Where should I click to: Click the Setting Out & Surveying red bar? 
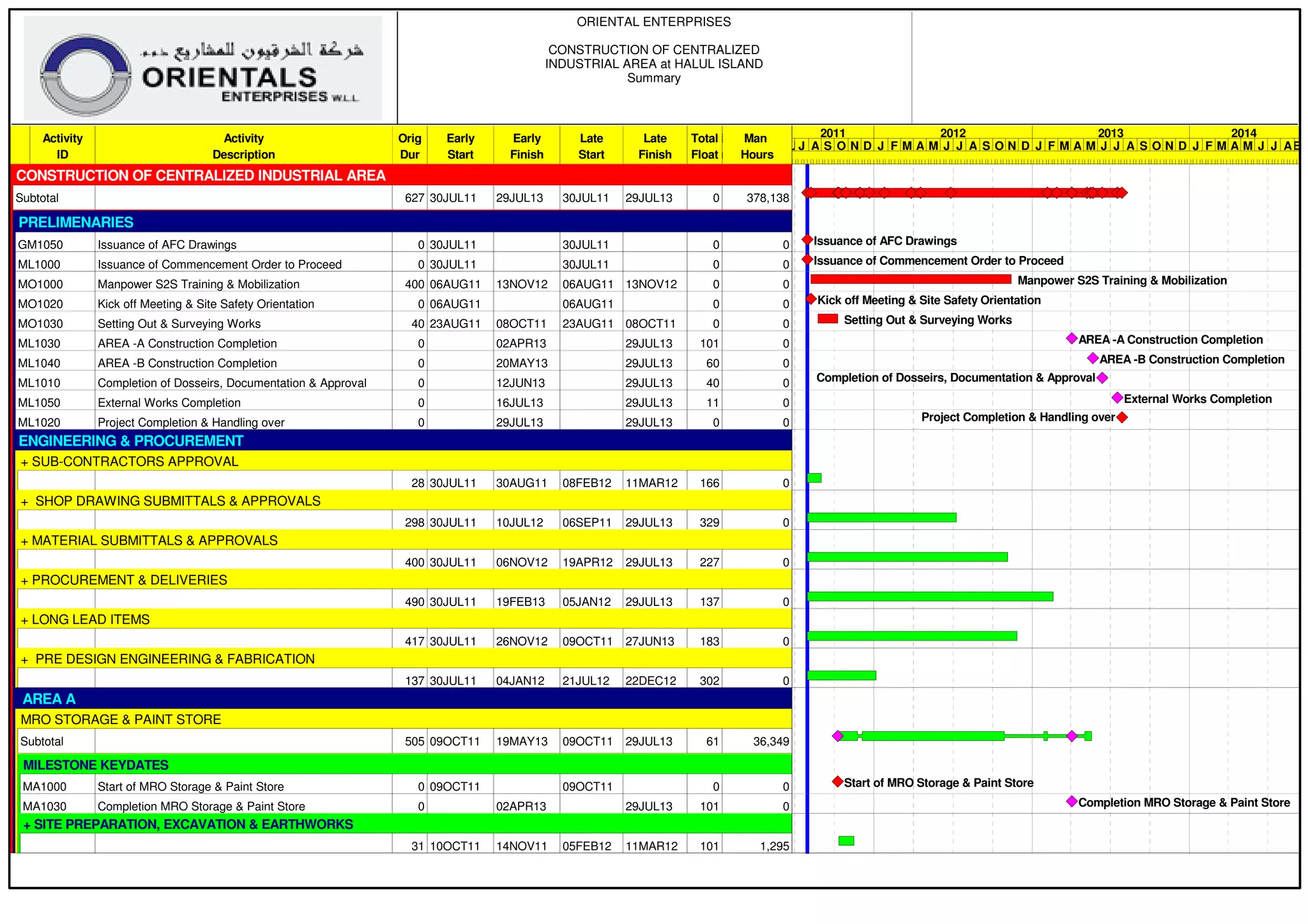click(x=828, y=319)
